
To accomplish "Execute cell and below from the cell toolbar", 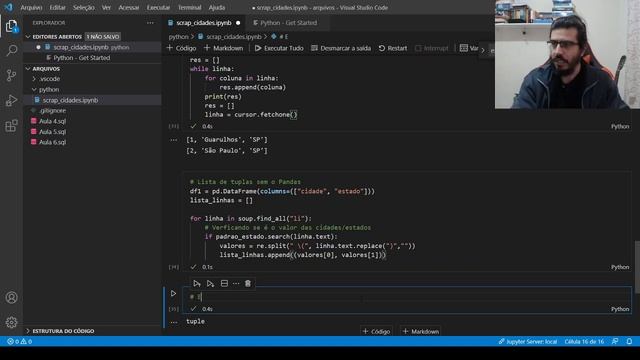I will tap(210, 283).
